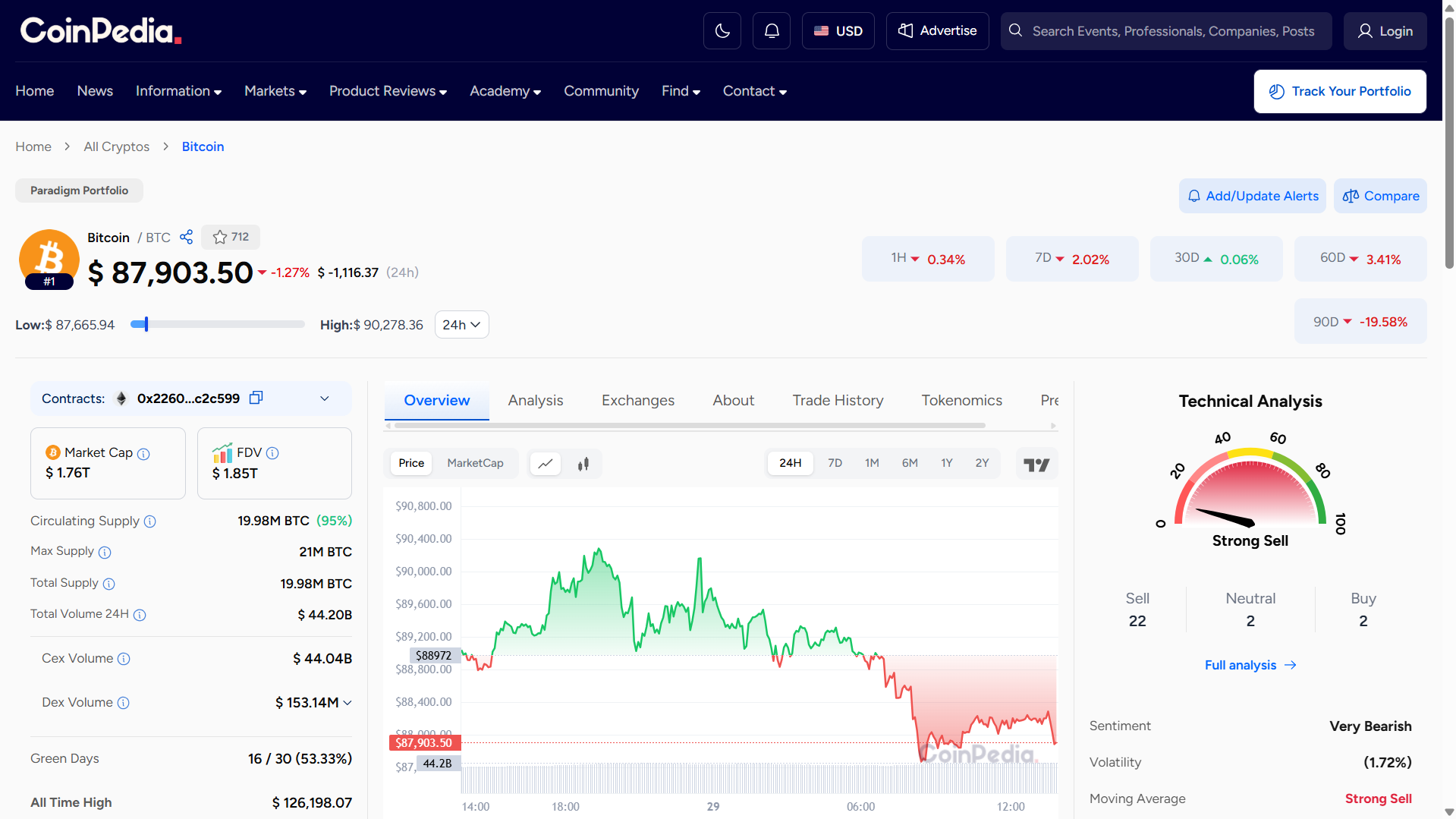
Task: Click the Bitcoin logo icon
Action: [x=49, y=259]
